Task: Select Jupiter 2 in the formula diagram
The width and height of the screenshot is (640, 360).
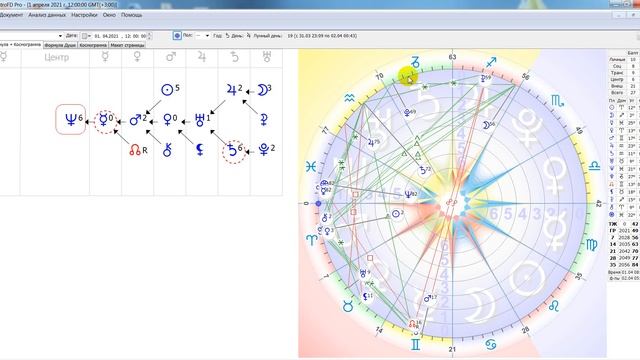Action: [x=234, y=89]
